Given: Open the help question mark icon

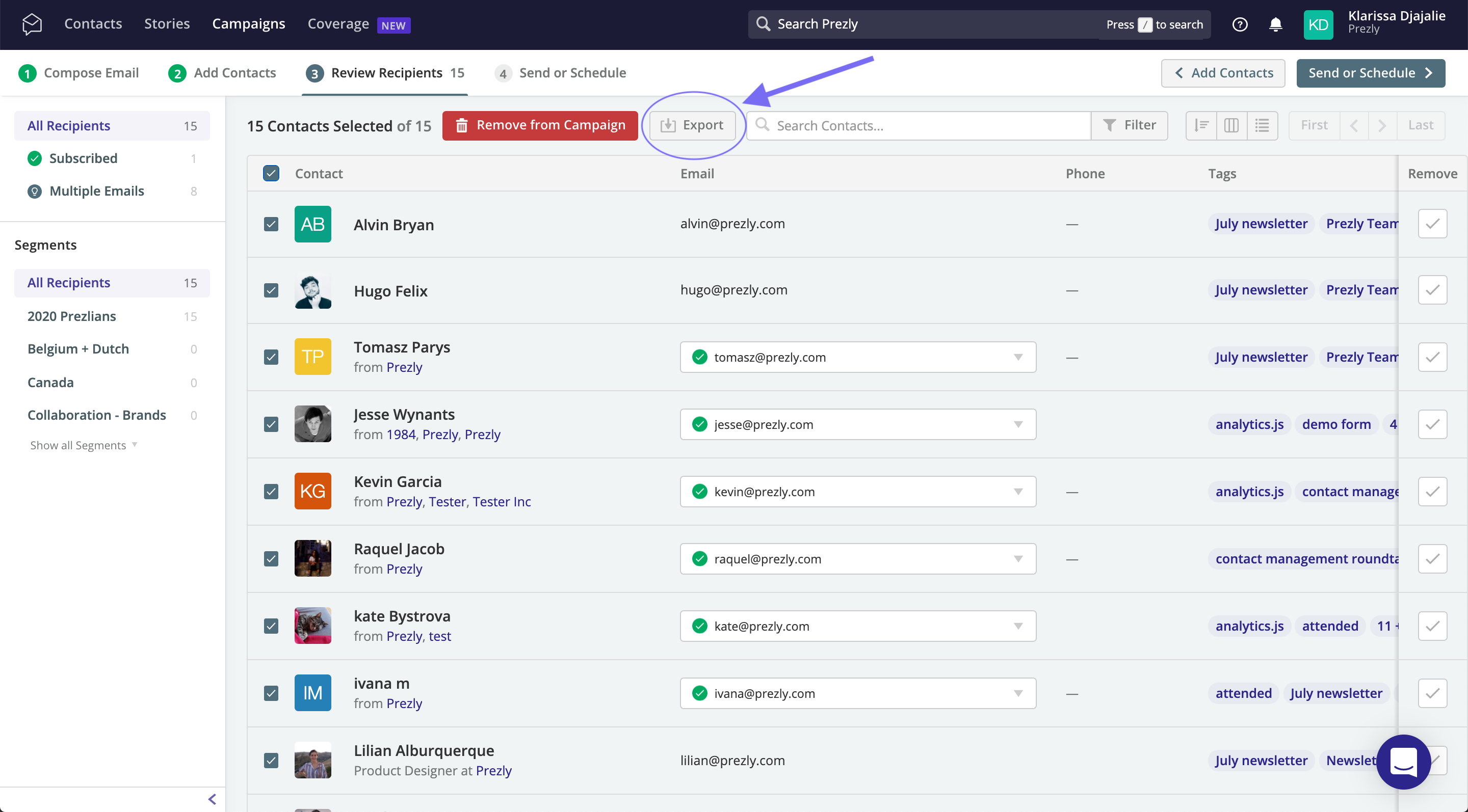Looking at the screenshot, I should [x=1240, y=24].
